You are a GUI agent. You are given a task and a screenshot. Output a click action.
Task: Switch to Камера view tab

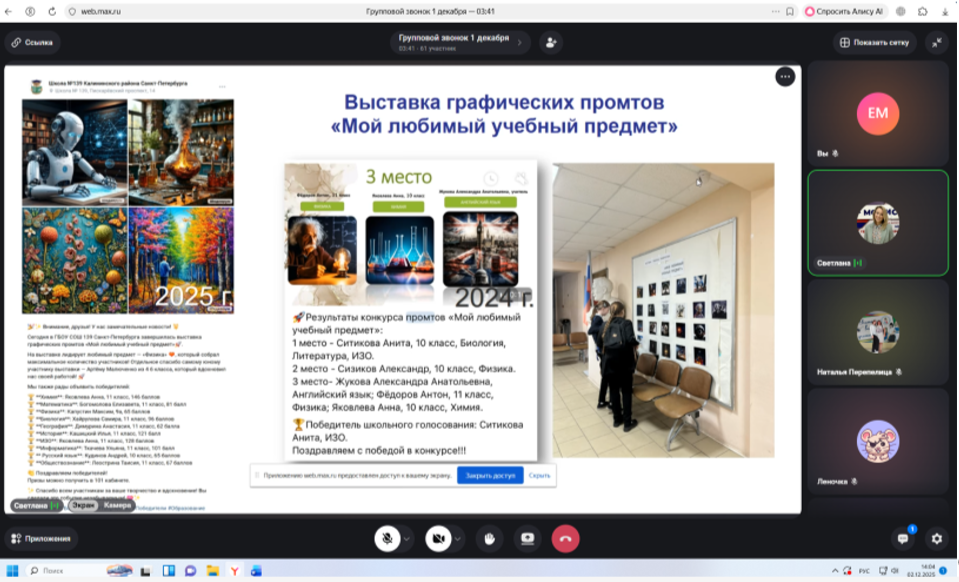(x=117, y=506)
